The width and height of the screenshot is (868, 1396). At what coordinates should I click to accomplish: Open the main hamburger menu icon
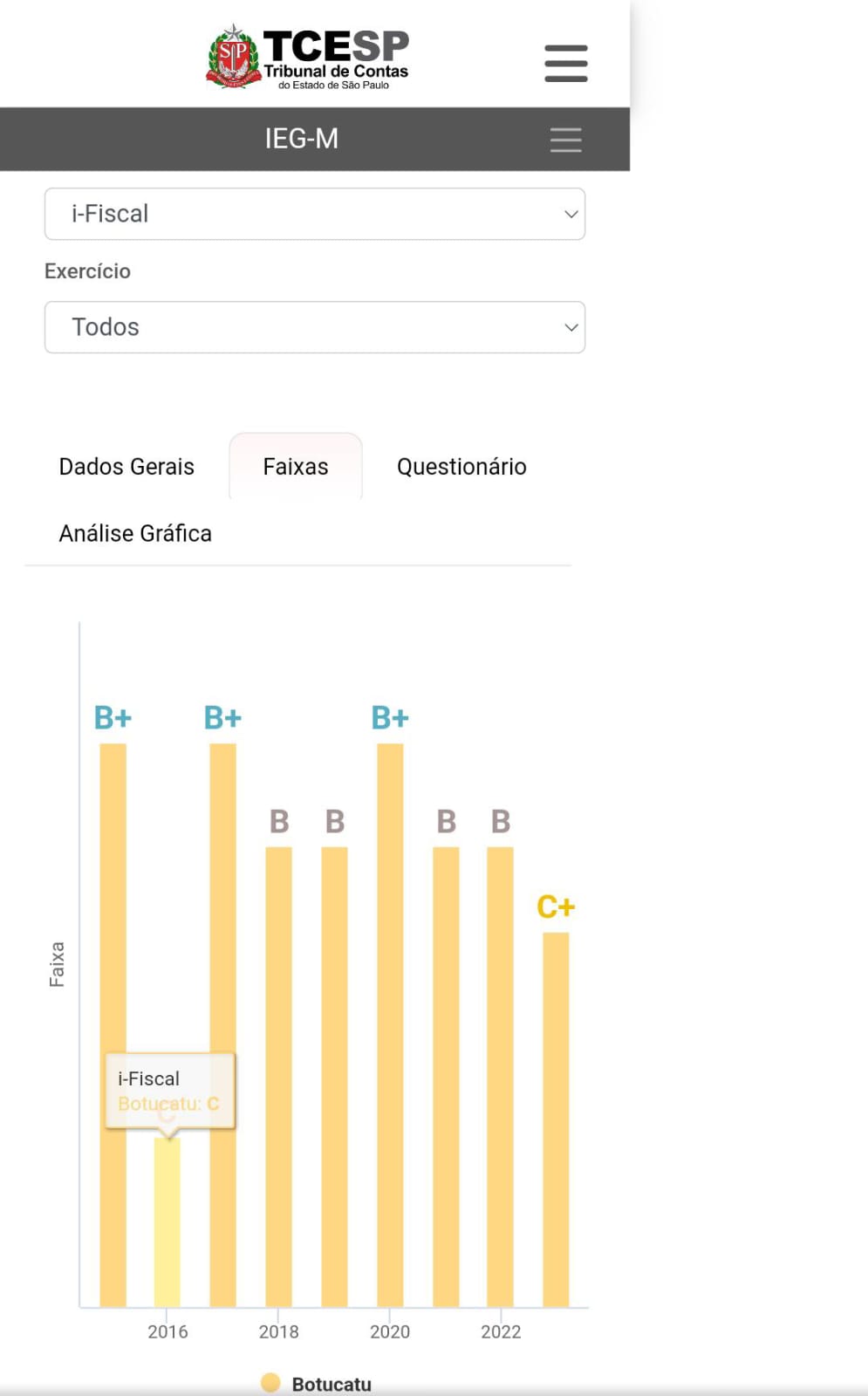point(565,64)
